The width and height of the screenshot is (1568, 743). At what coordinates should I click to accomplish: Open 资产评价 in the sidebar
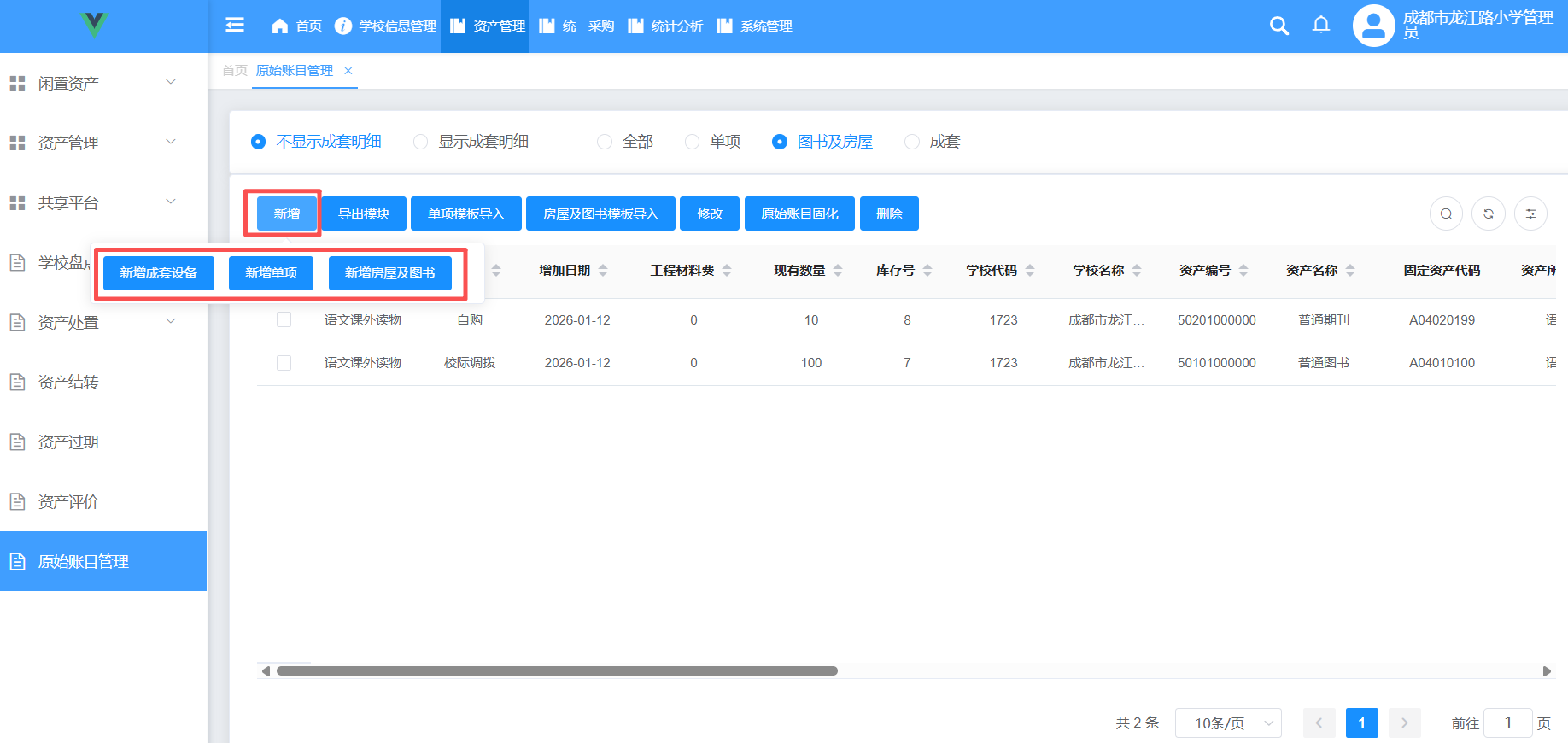point(68,501)
